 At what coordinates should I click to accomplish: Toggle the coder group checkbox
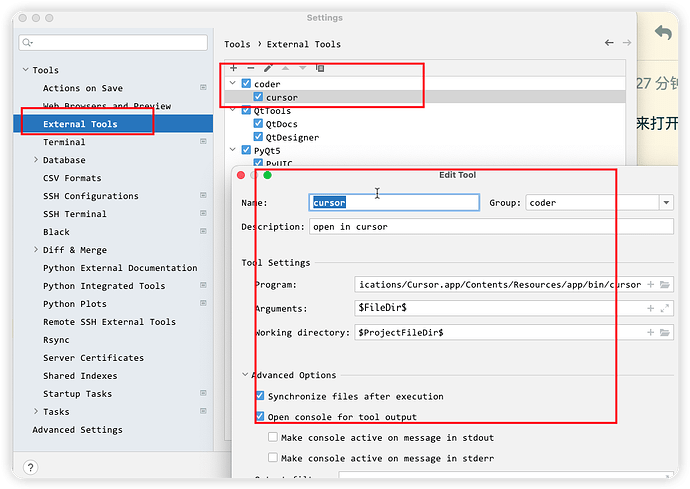(246, 83)
